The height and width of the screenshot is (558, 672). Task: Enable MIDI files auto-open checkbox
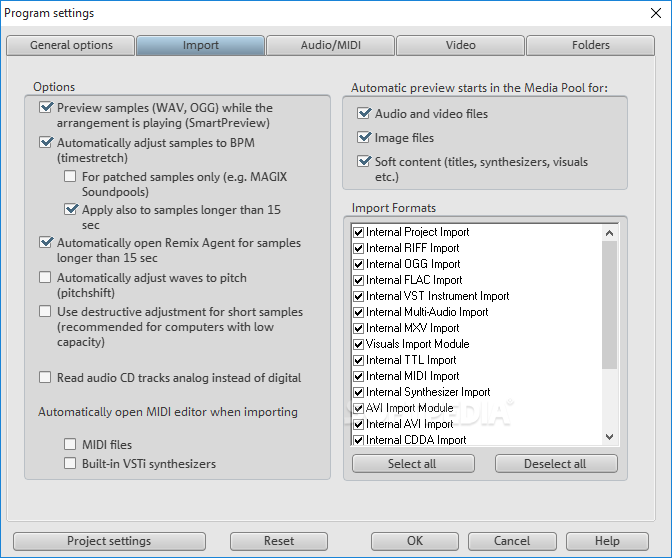pos(70,444)
